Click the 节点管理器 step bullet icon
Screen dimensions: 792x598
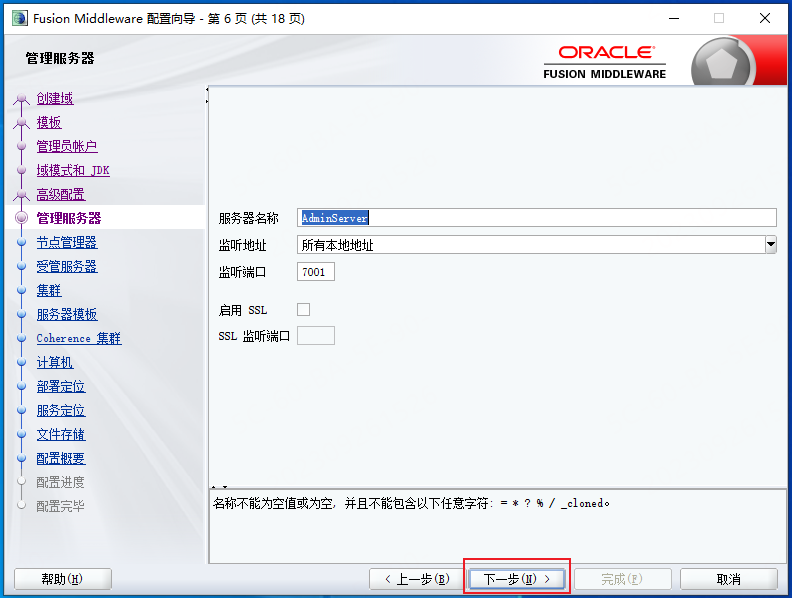(21, 242)
